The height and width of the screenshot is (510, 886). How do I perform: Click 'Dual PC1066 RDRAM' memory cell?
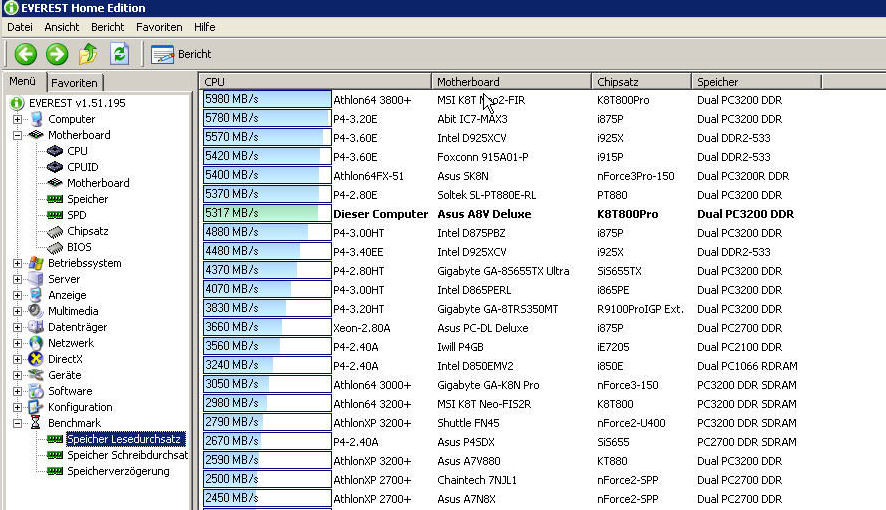pos(747,366)
